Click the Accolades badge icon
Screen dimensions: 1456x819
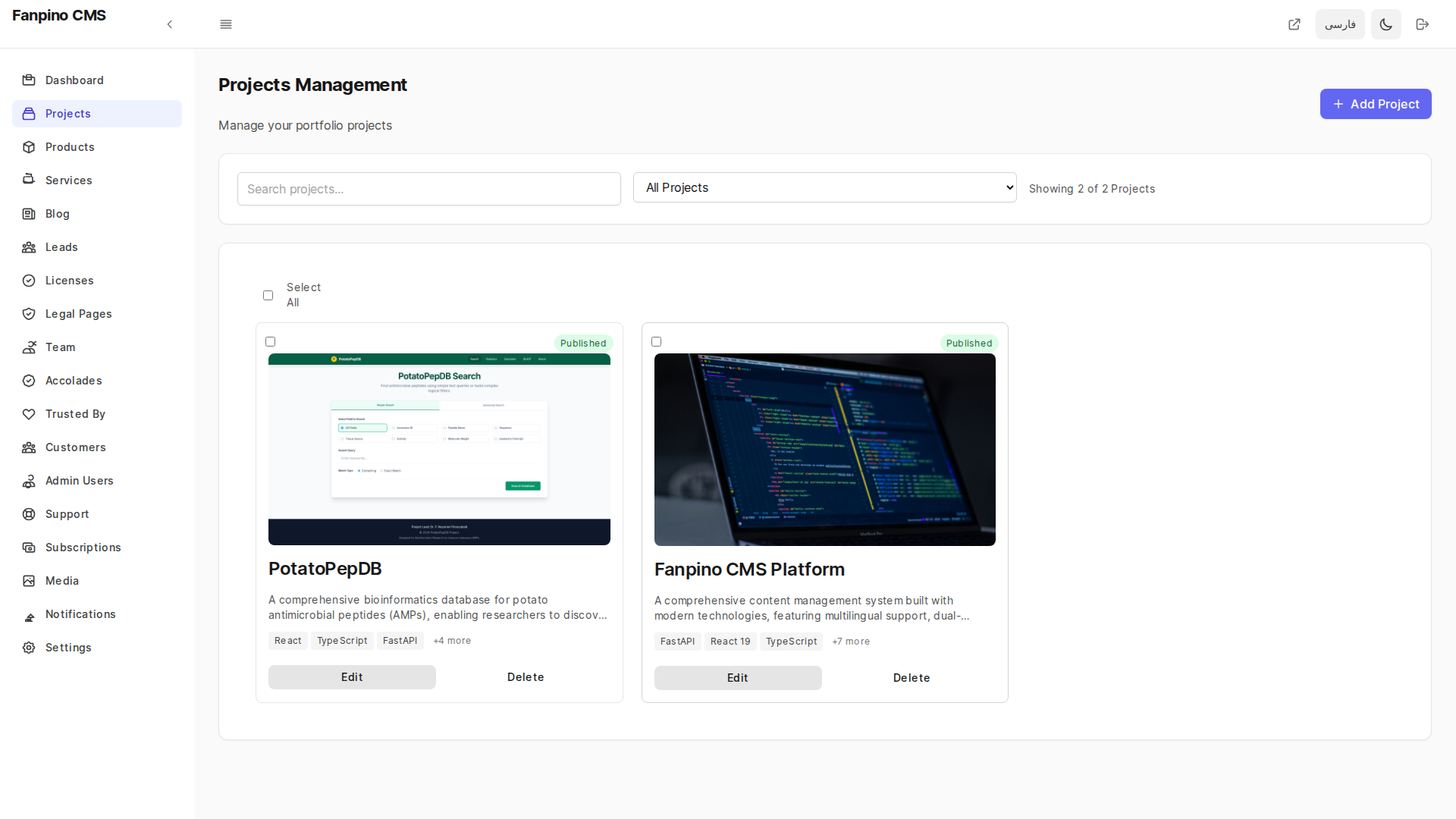click(x=29, y=381)
